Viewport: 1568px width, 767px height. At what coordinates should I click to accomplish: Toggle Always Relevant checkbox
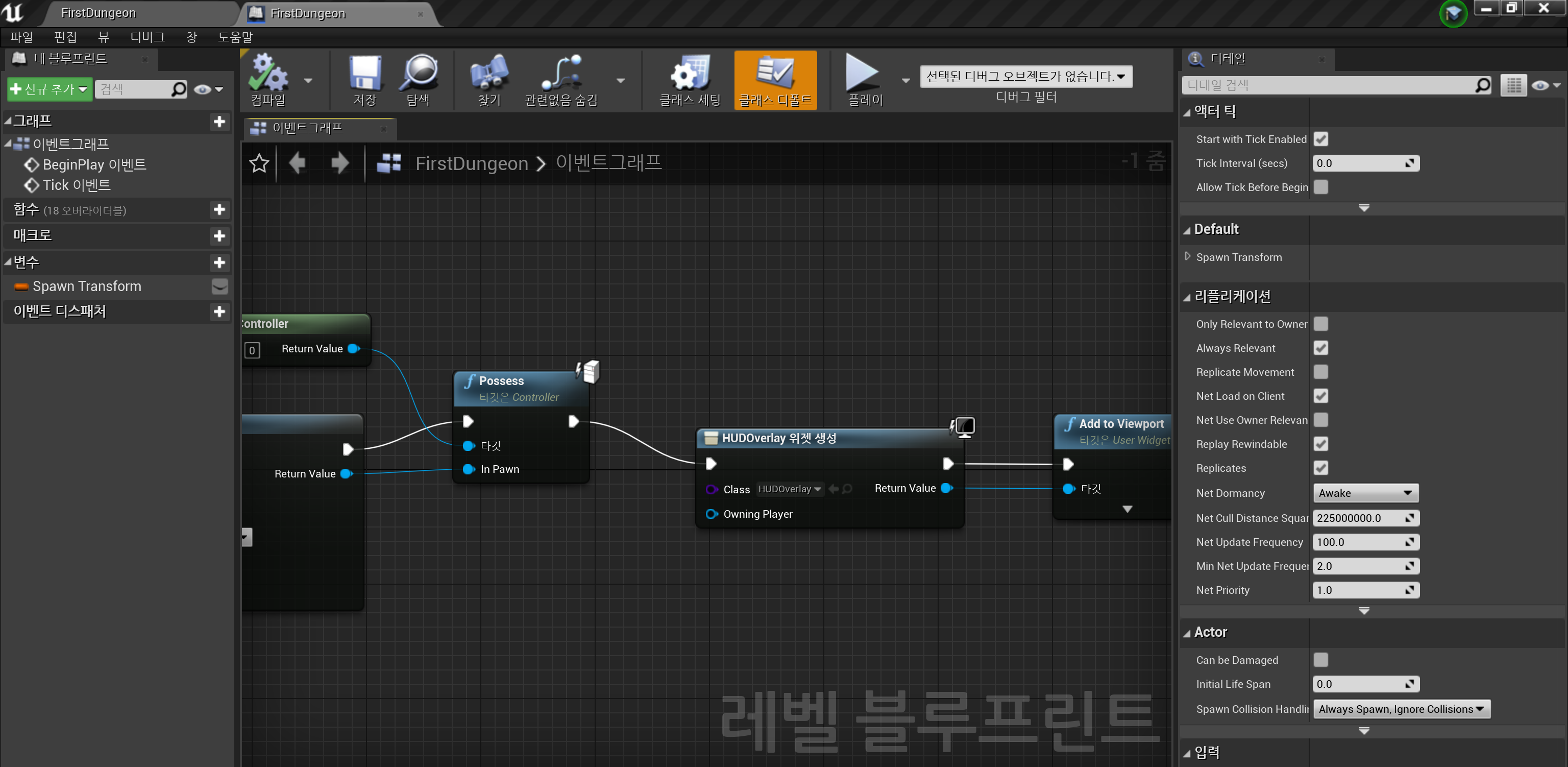(1322, 348)
